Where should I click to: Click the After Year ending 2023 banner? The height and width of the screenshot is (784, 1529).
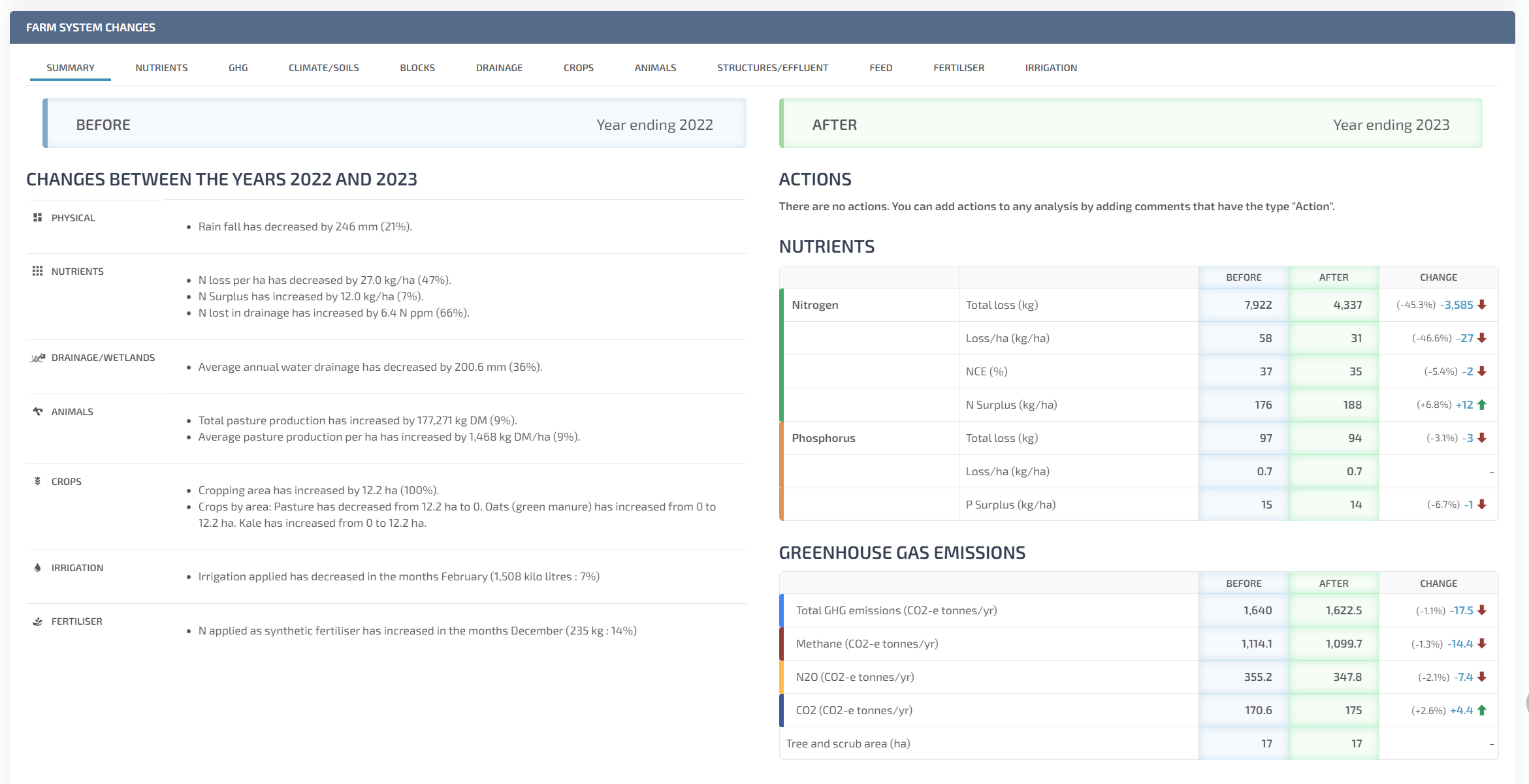tap(1130, 124)
